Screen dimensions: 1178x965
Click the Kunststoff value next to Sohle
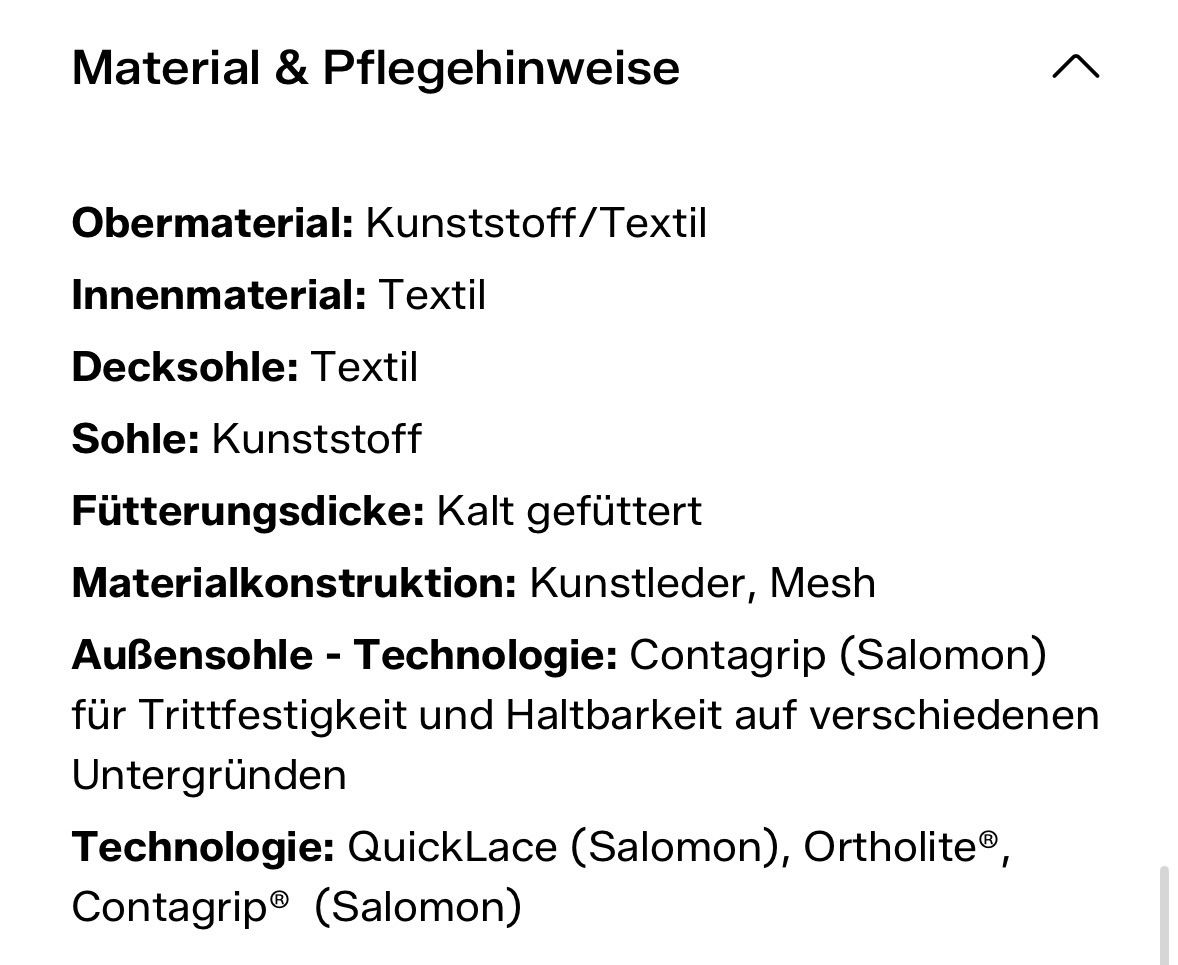316,439
